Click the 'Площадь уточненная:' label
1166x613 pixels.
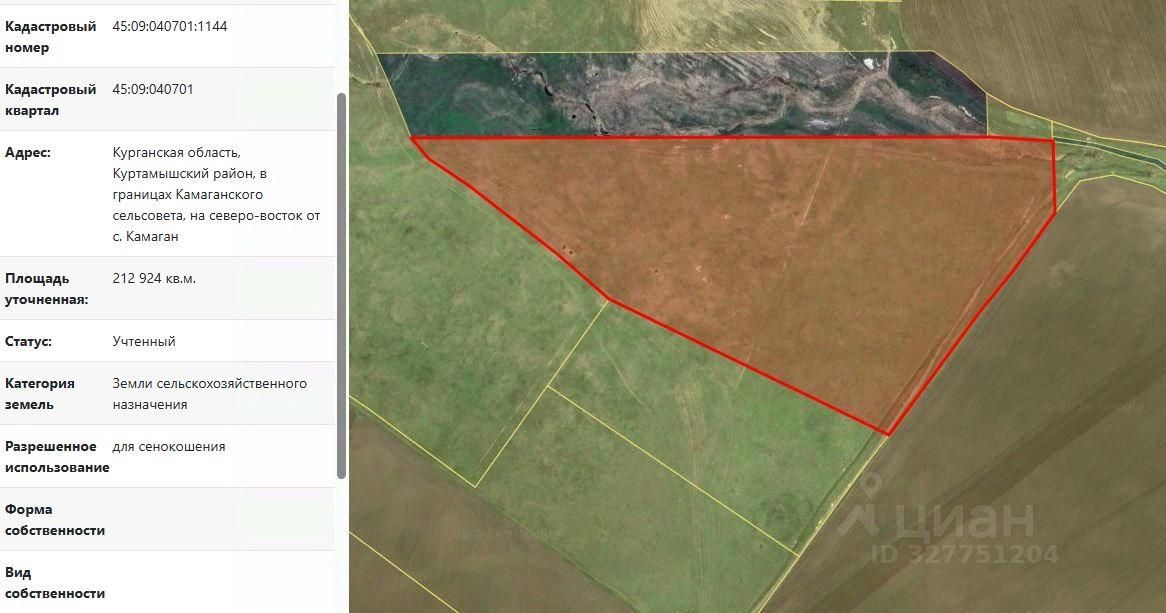point(46,289)
